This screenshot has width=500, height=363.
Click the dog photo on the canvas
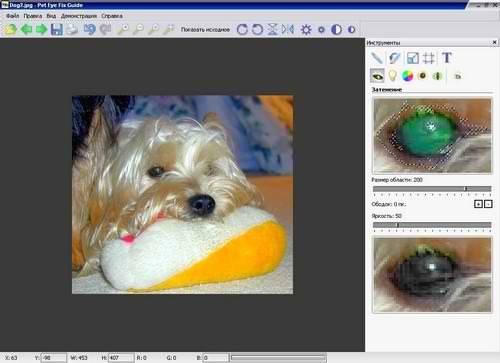click(x=183, y=195)
